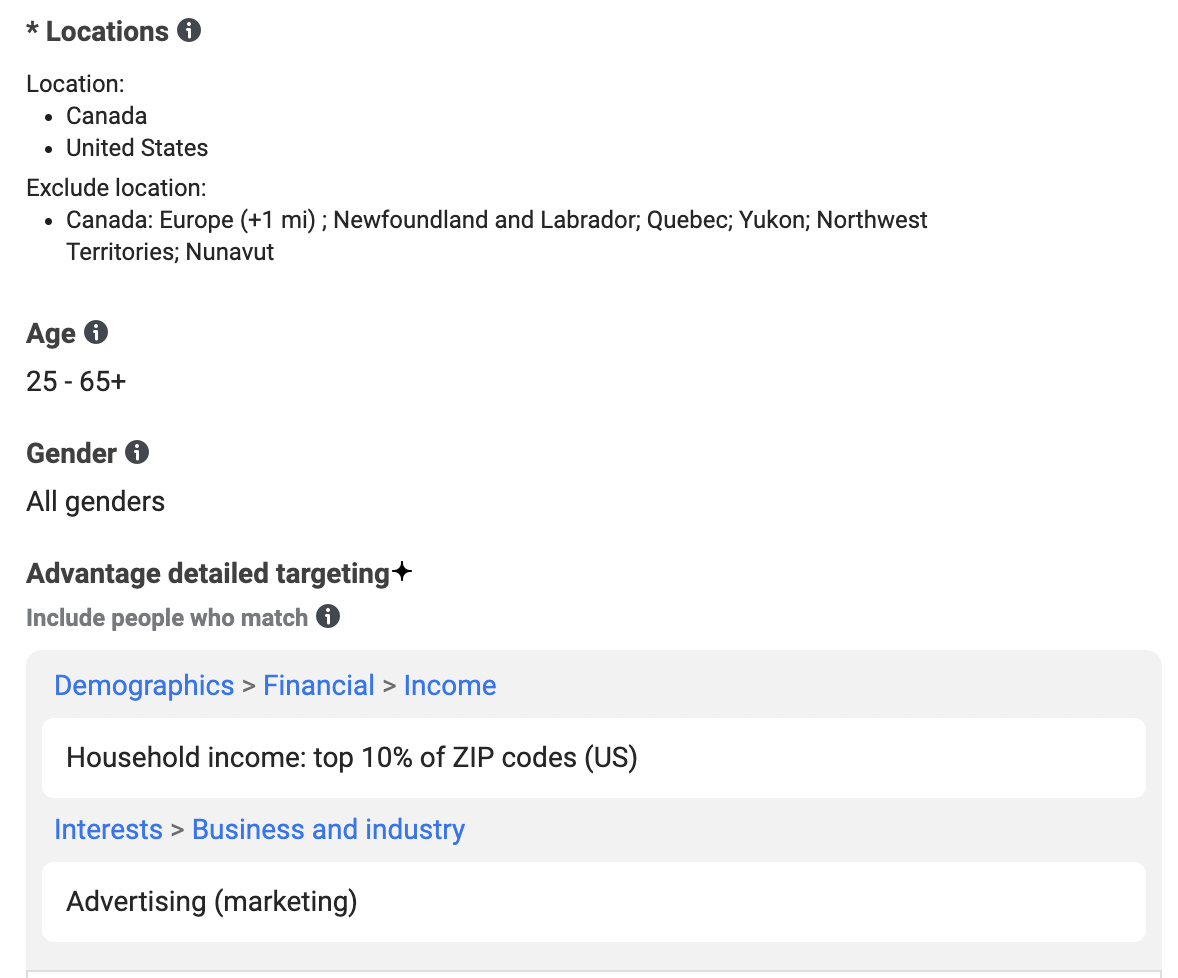Click the Canada location item
This screenshot has height=978, width=1178.
click(106, 116)
